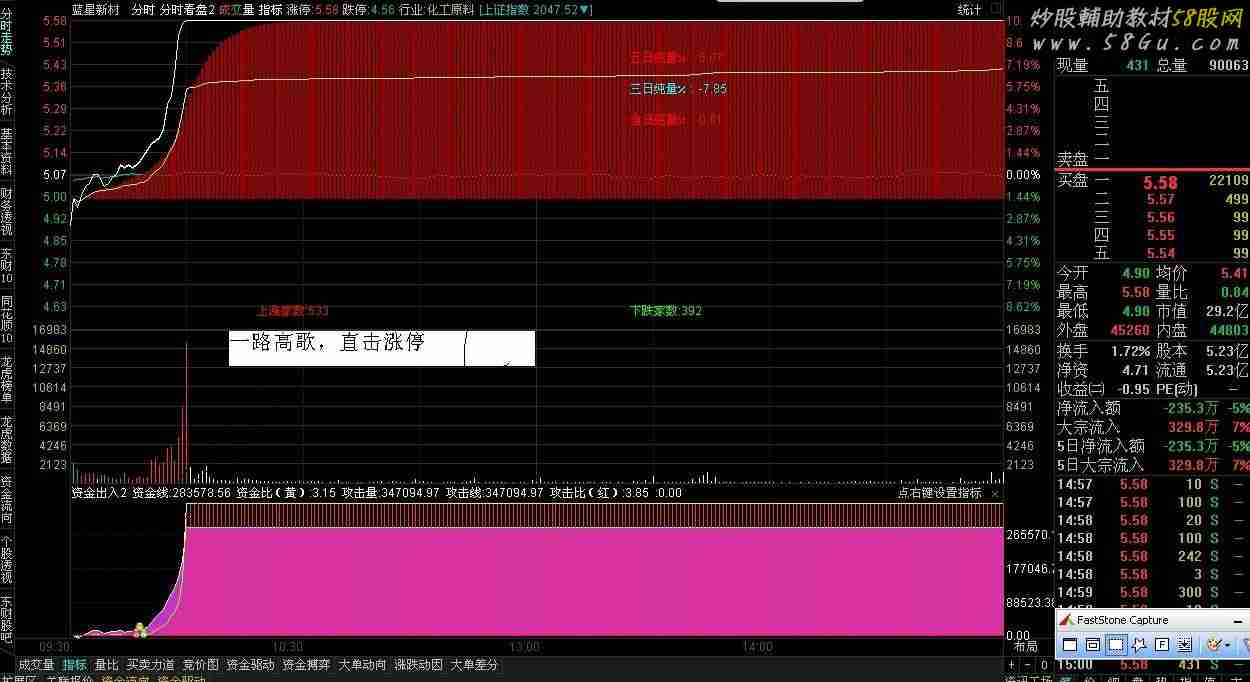Click 行业:化工原料 industry label

pyautogui.click(x=436, y=9)
